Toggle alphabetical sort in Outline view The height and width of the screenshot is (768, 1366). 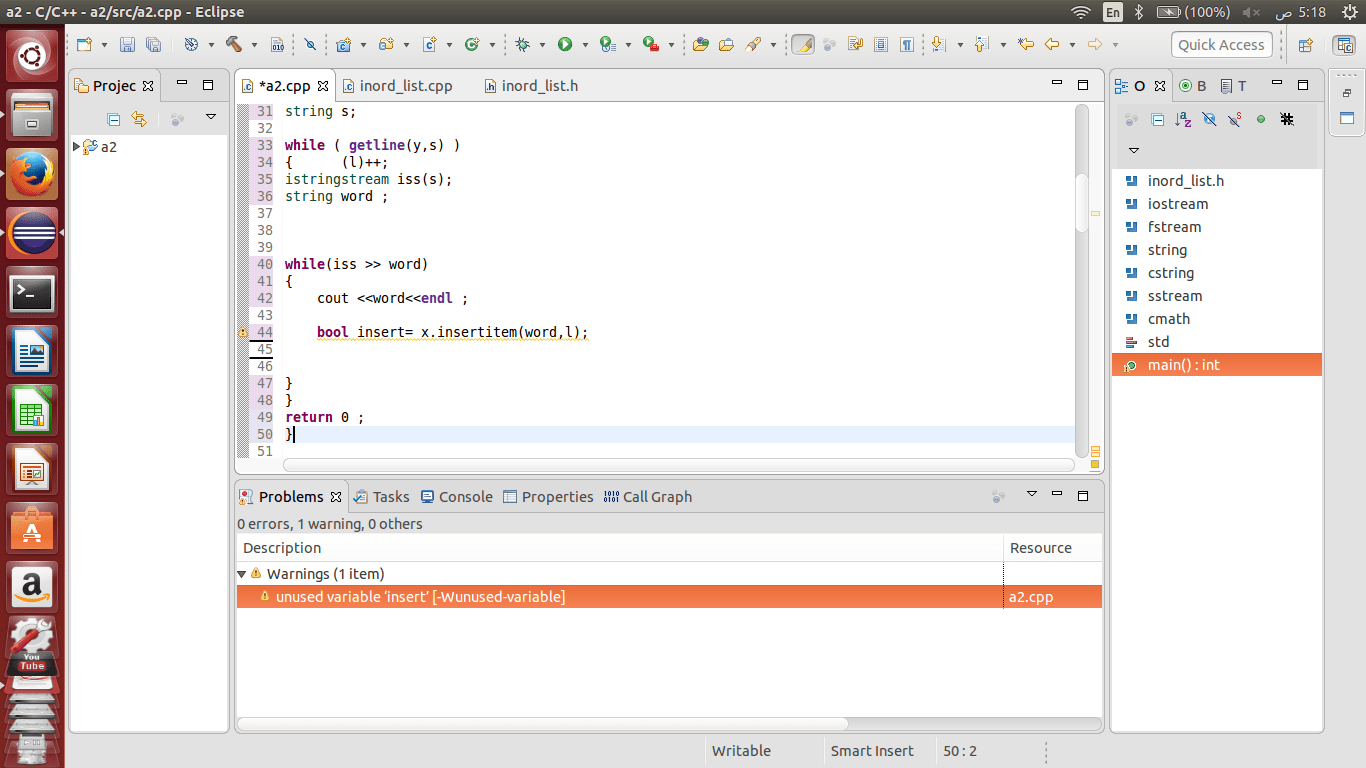1183,119
